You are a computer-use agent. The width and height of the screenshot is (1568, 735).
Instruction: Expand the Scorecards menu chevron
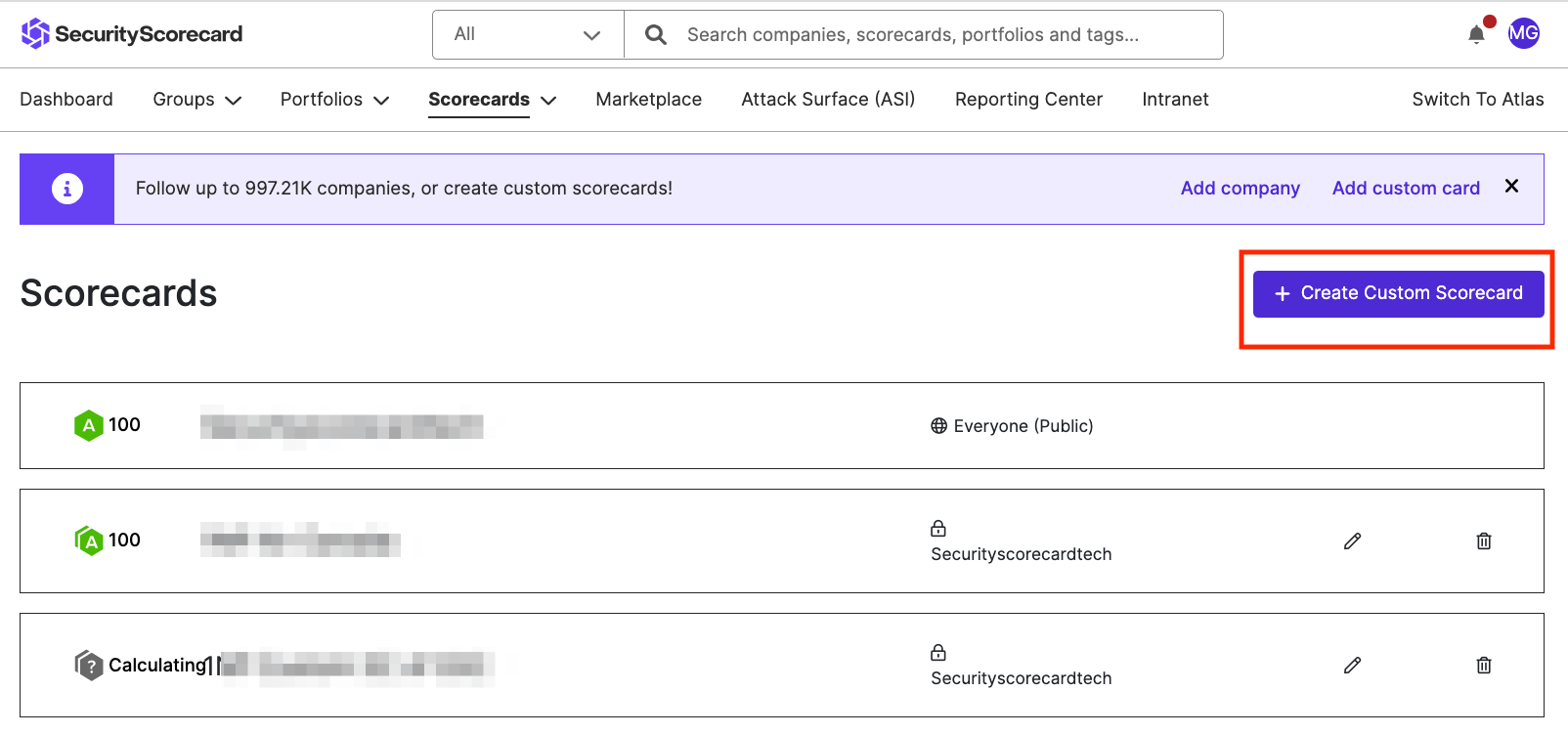pyautogui.click(x=548, y=101)
